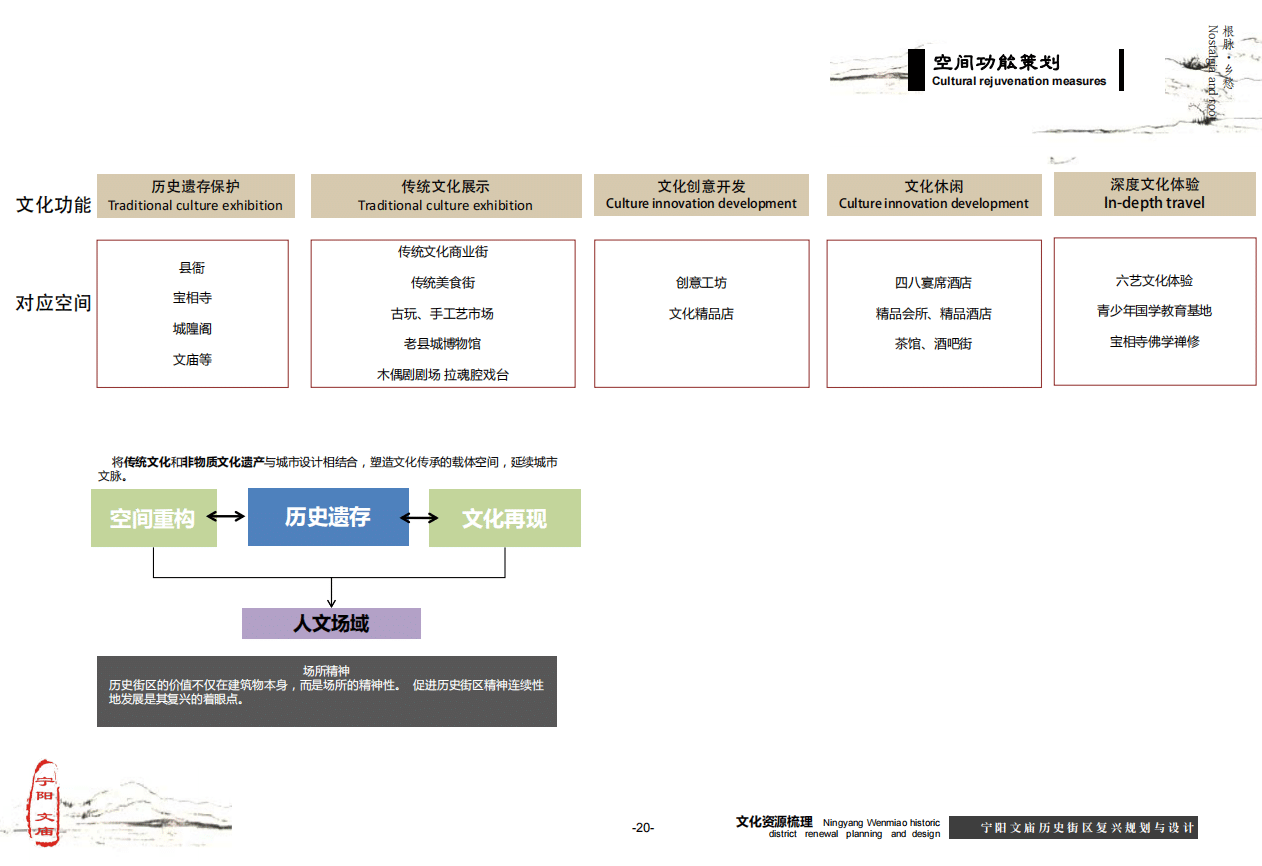The image size is (1262, 866).
Task: Toggle the 深度文化体验 In-depth travel header
Action: click(1154, 194)
